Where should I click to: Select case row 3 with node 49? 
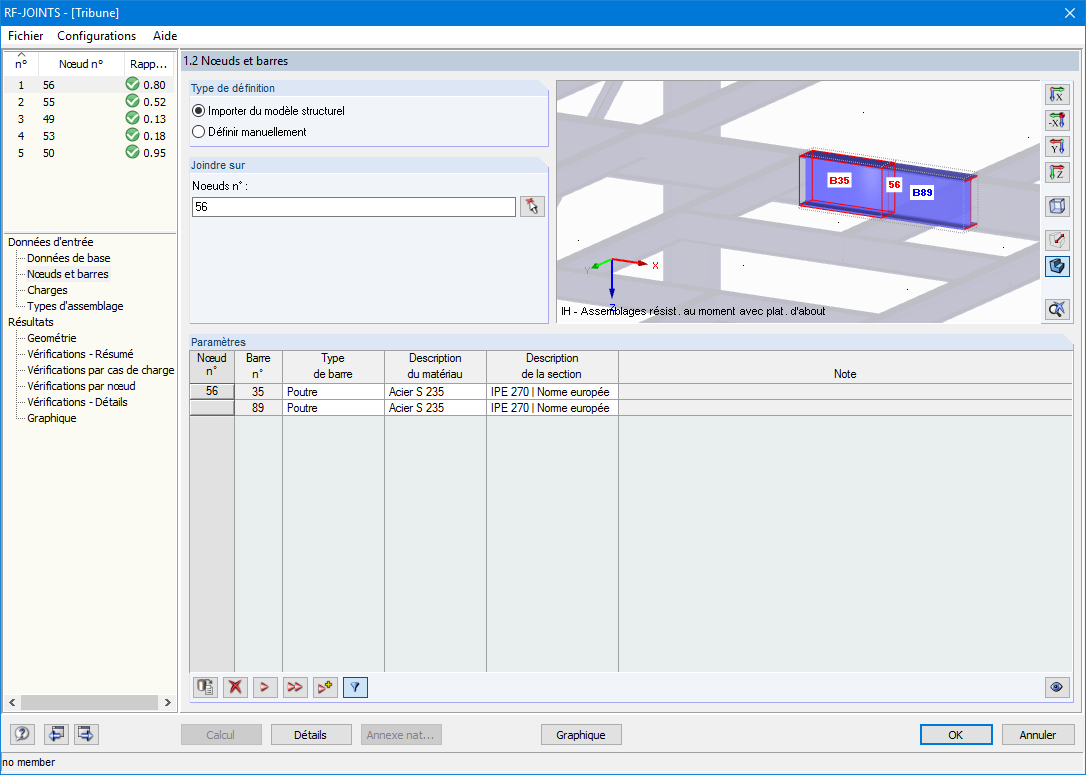89,118
